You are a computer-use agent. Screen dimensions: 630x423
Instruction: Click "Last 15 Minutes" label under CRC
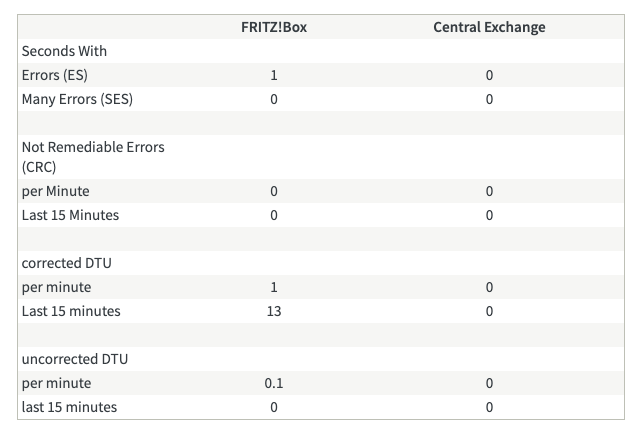tap(71, 215)
